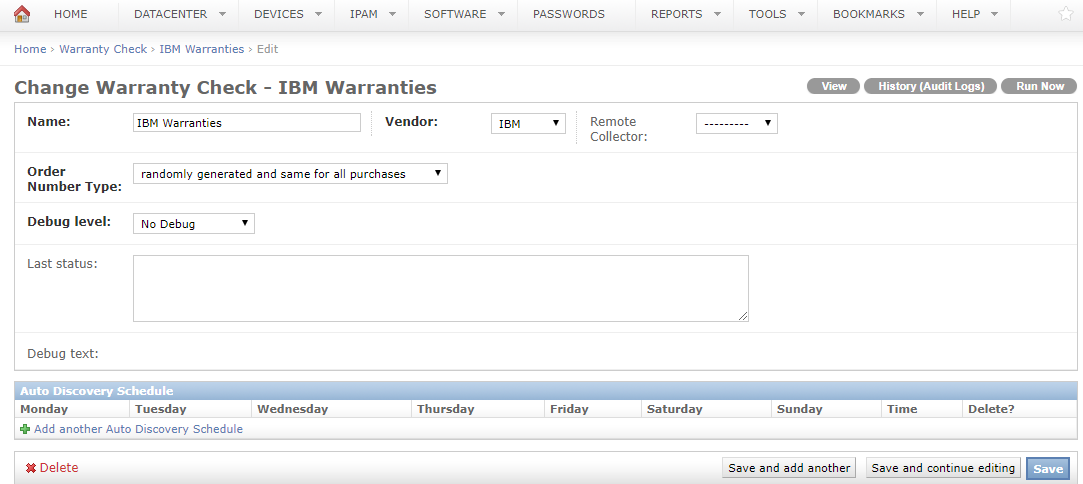Click the page title Change Warranty Check
Viewport: 1083px width, 484px height.
225,88
